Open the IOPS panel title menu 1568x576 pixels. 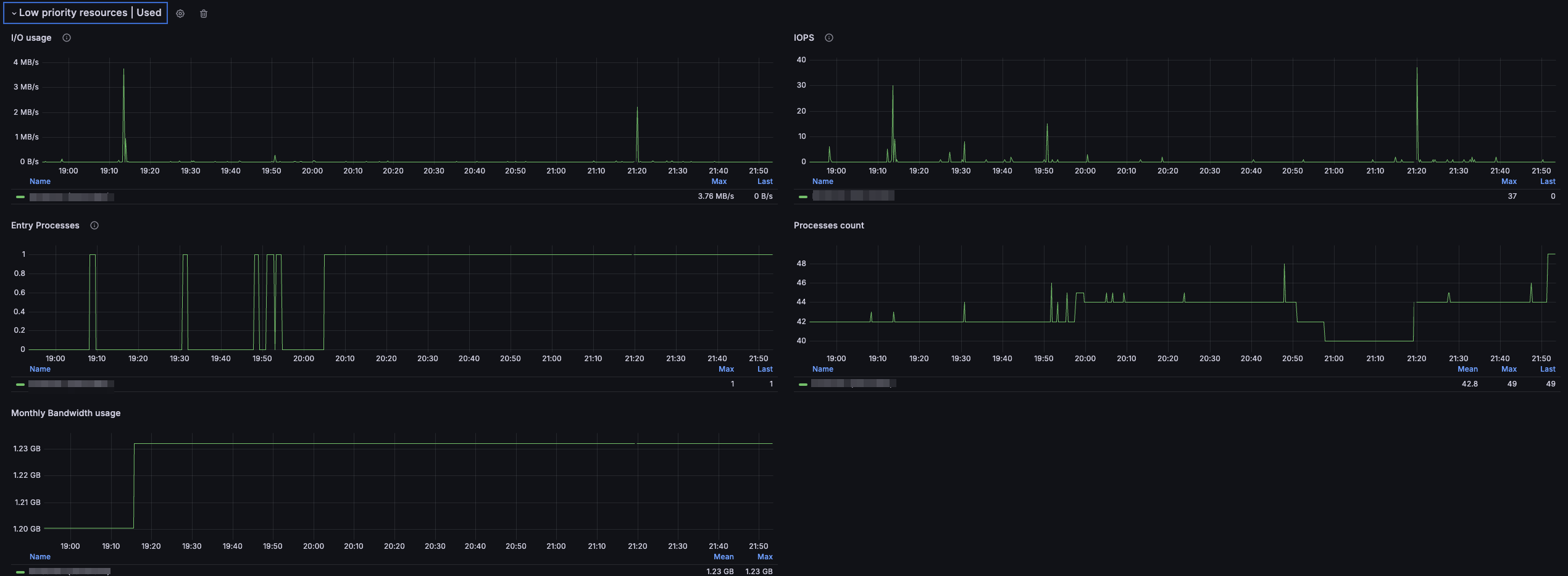coord(804,38)
